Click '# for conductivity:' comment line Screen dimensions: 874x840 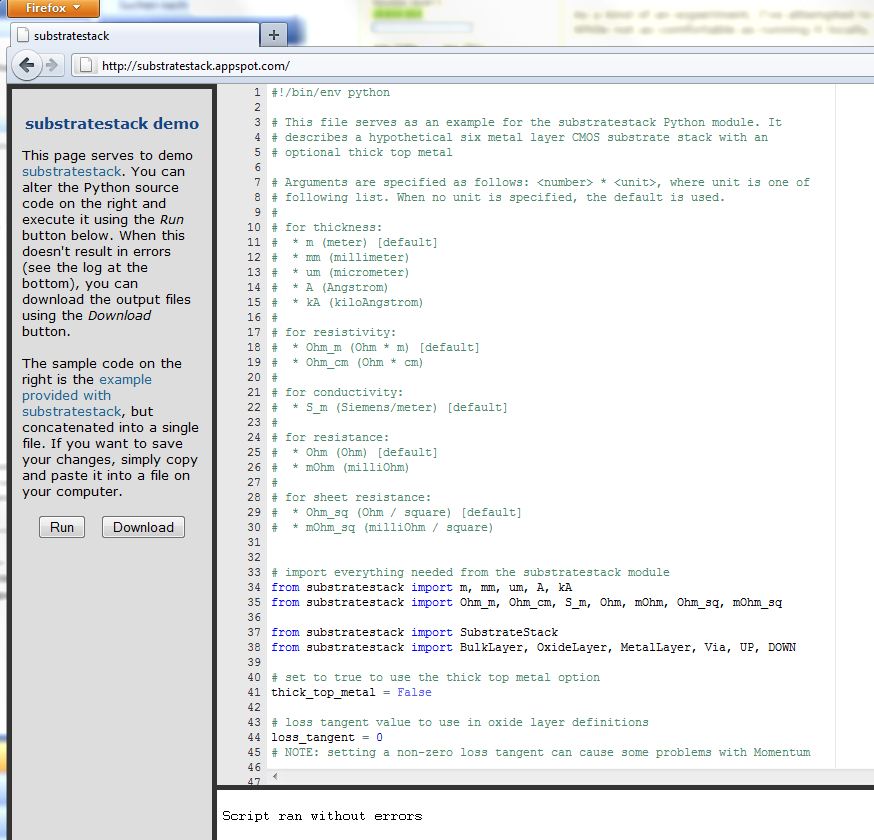point(337,392)
